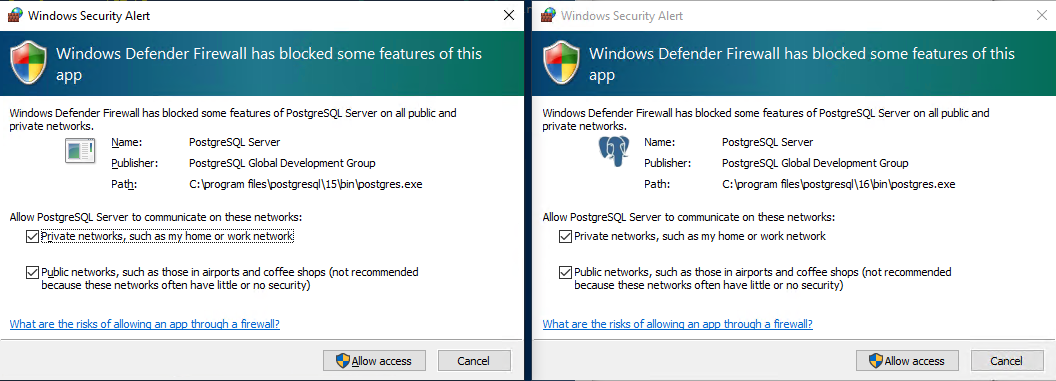Viewport: 1056px width, 381px height.
Task: Click the Name value in right dialog
Action: pyautogui.click(x=767, y=142)
